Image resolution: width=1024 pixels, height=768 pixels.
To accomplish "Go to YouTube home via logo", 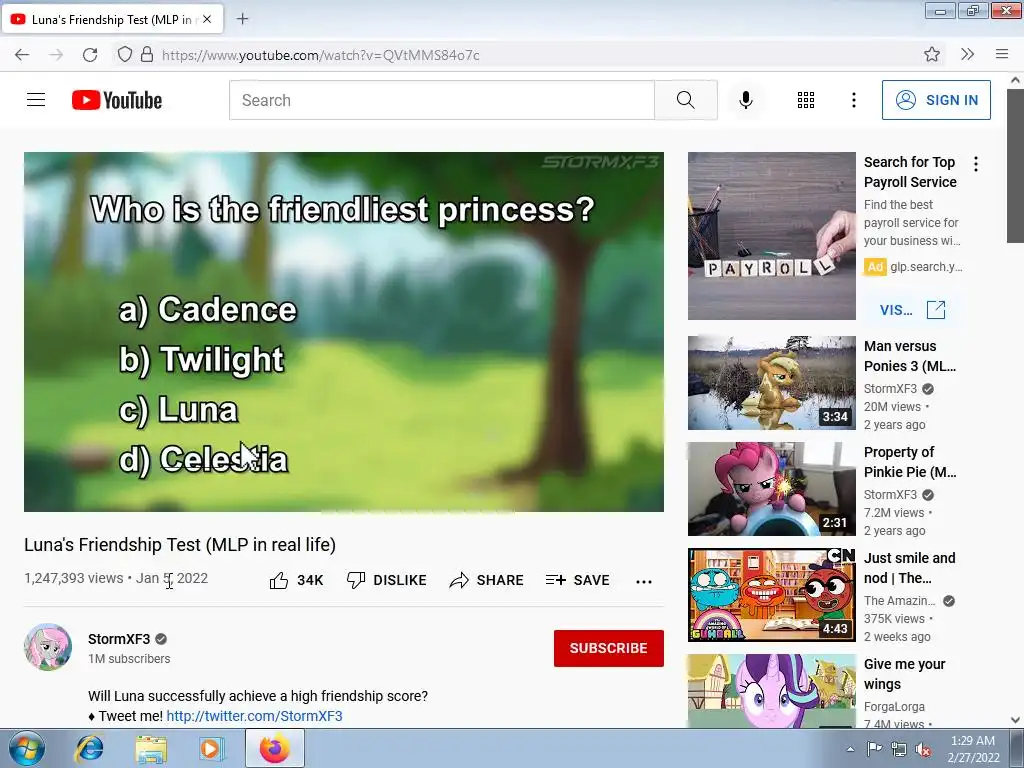I will tap(117, 100).
